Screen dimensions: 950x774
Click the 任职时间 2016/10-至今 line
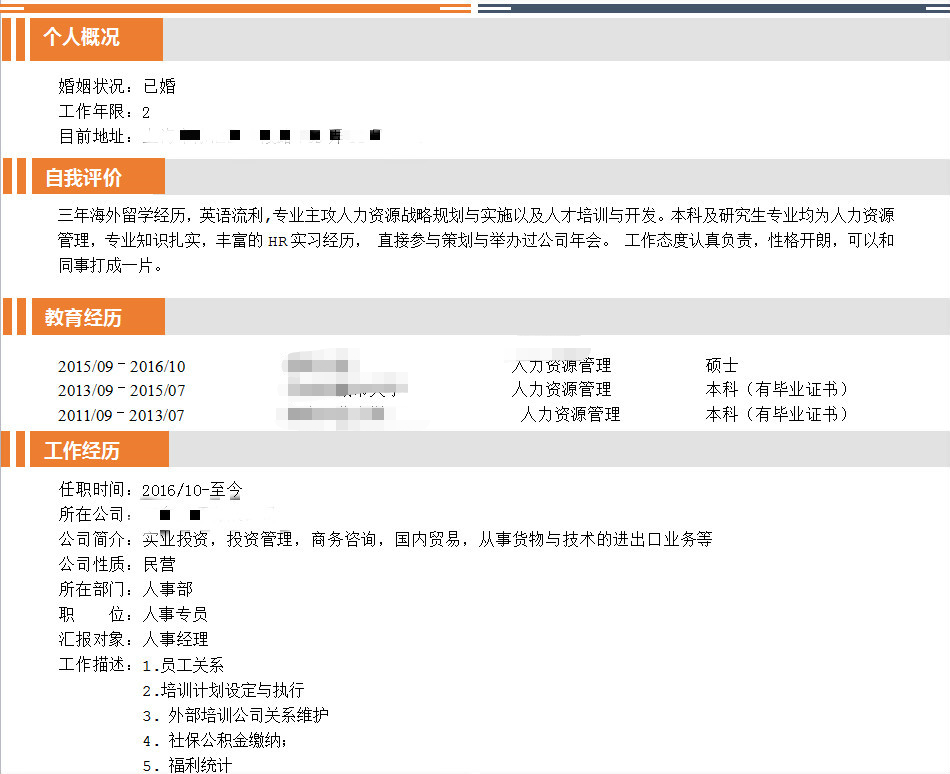click(150, 490)
